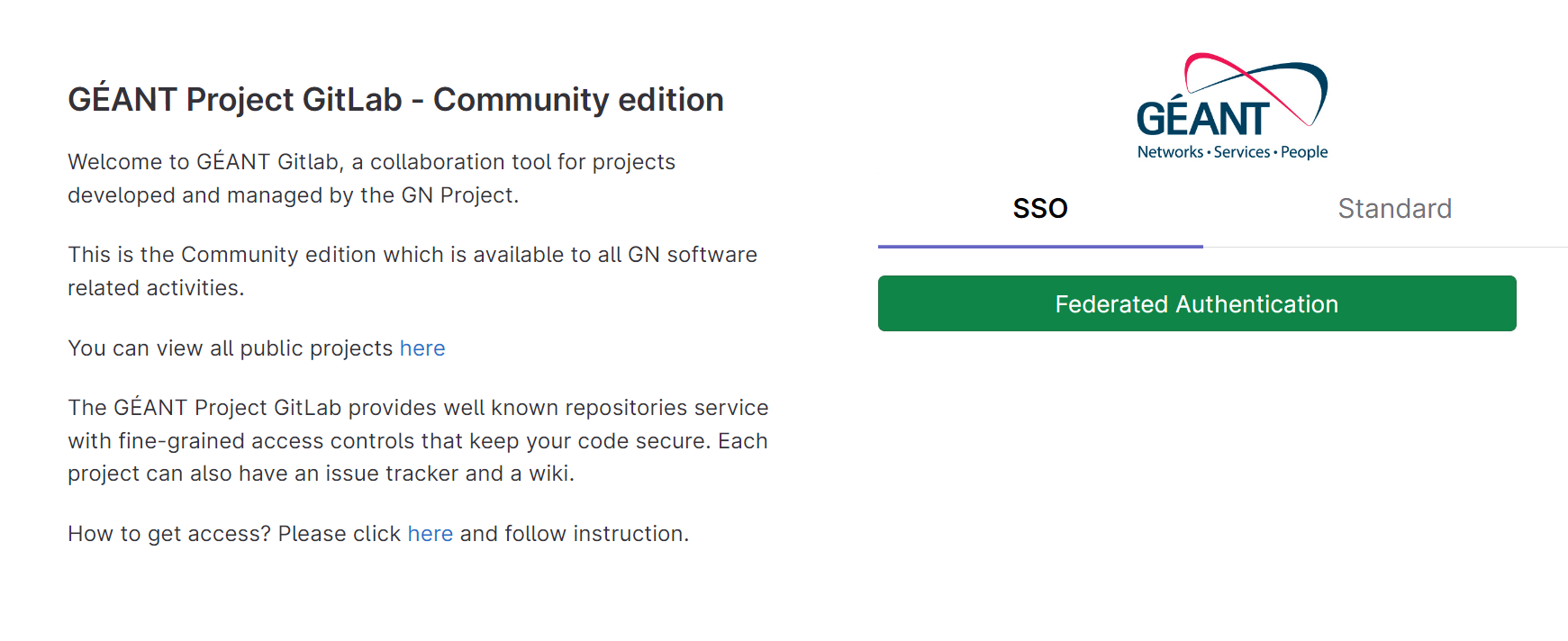Image resolution: width=1568 pixels, height=641 pixels.
Task: Click the 'You can view all public projects' text
Action: tap(231, 348)
